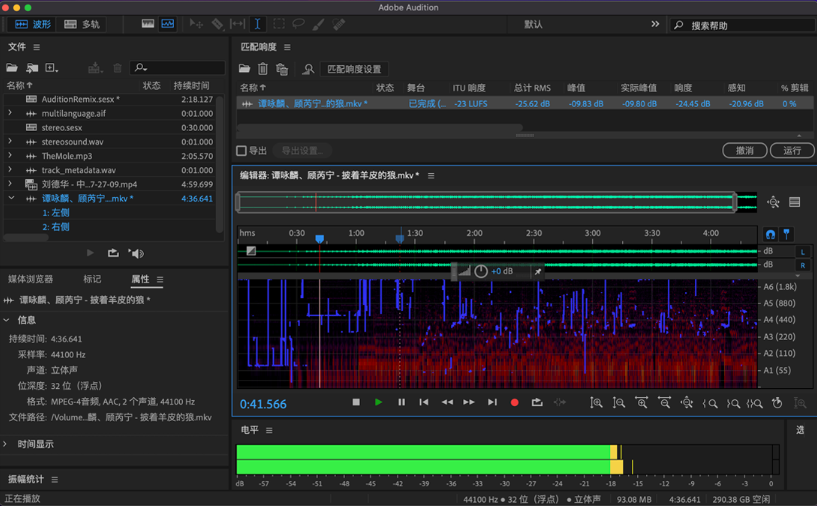Remove selected file trash icon in Match Loudness
The height and width of the screenshot is (506, 817).
(263, 69)
